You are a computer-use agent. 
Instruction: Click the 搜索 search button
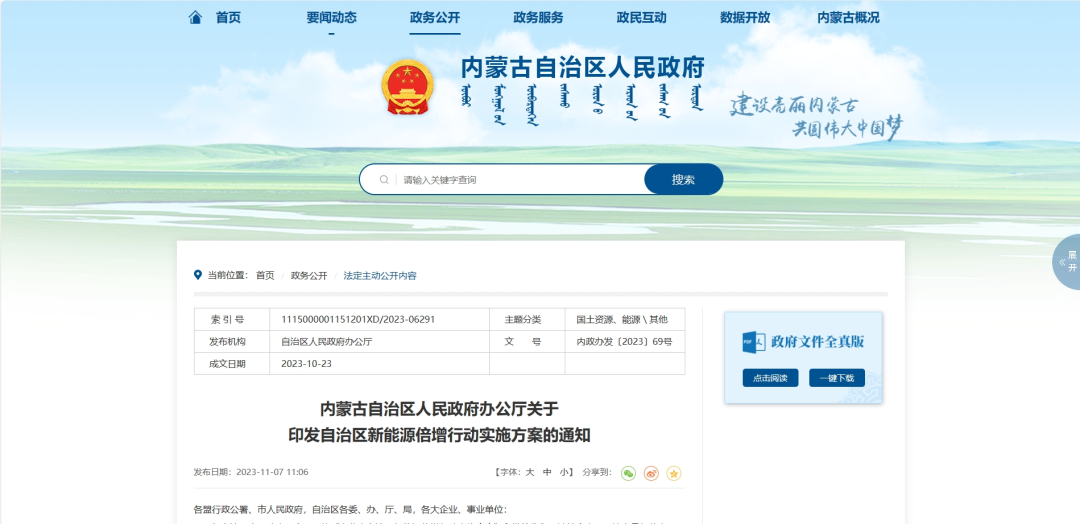click(x=683, y=180)
